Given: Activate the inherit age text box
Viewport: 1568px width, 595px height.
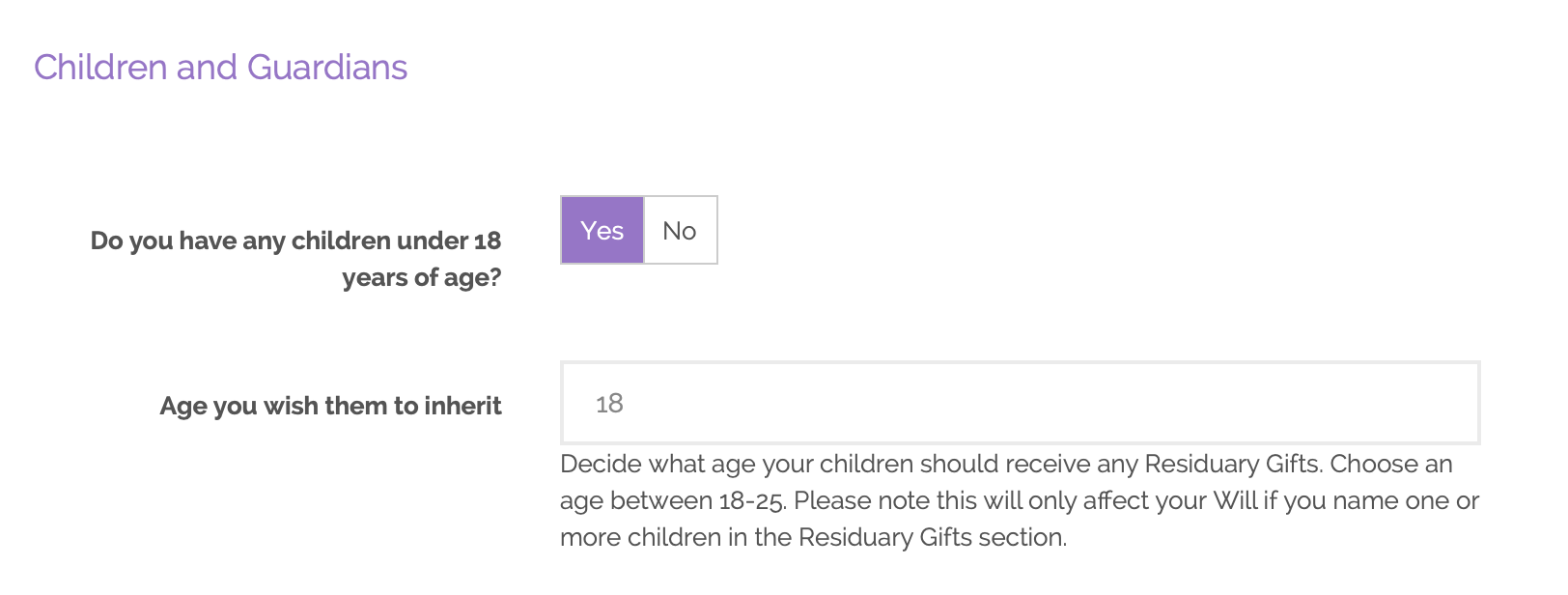Looking at the screenshot, I should [x=1020, y=403].
